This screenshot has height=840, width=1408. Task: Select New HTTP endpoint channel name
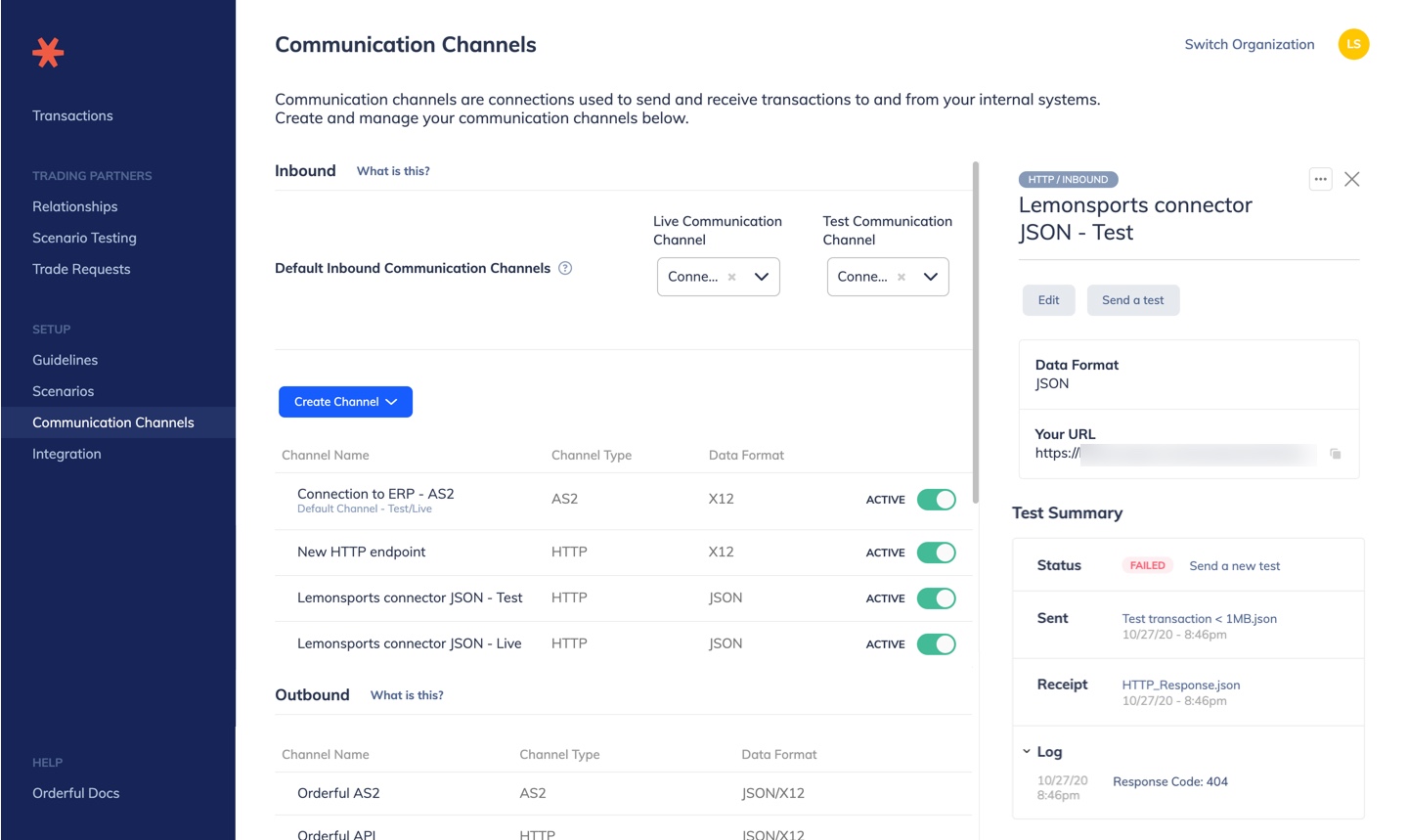click(x=361, y=552)
